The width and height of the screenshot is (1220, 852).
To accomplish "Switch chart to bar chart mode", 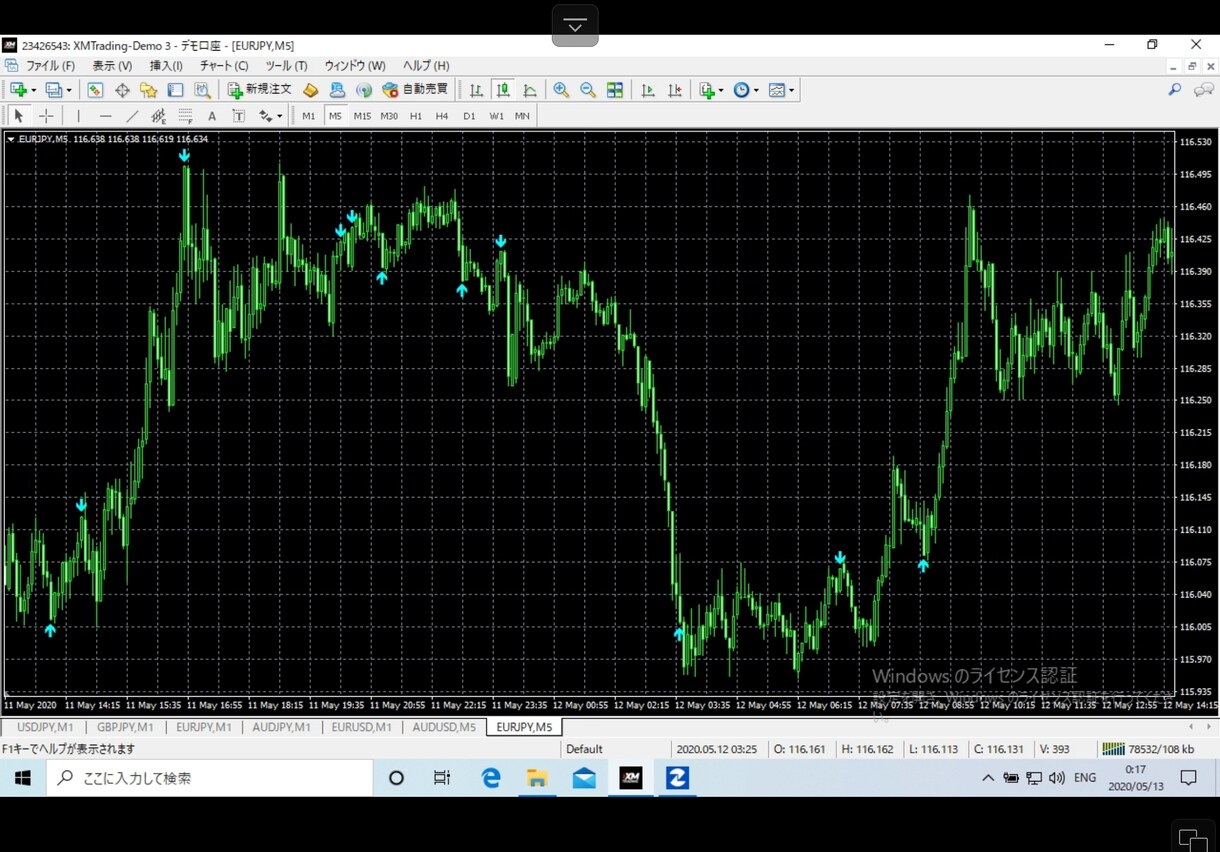I will (x=476, y=90).
